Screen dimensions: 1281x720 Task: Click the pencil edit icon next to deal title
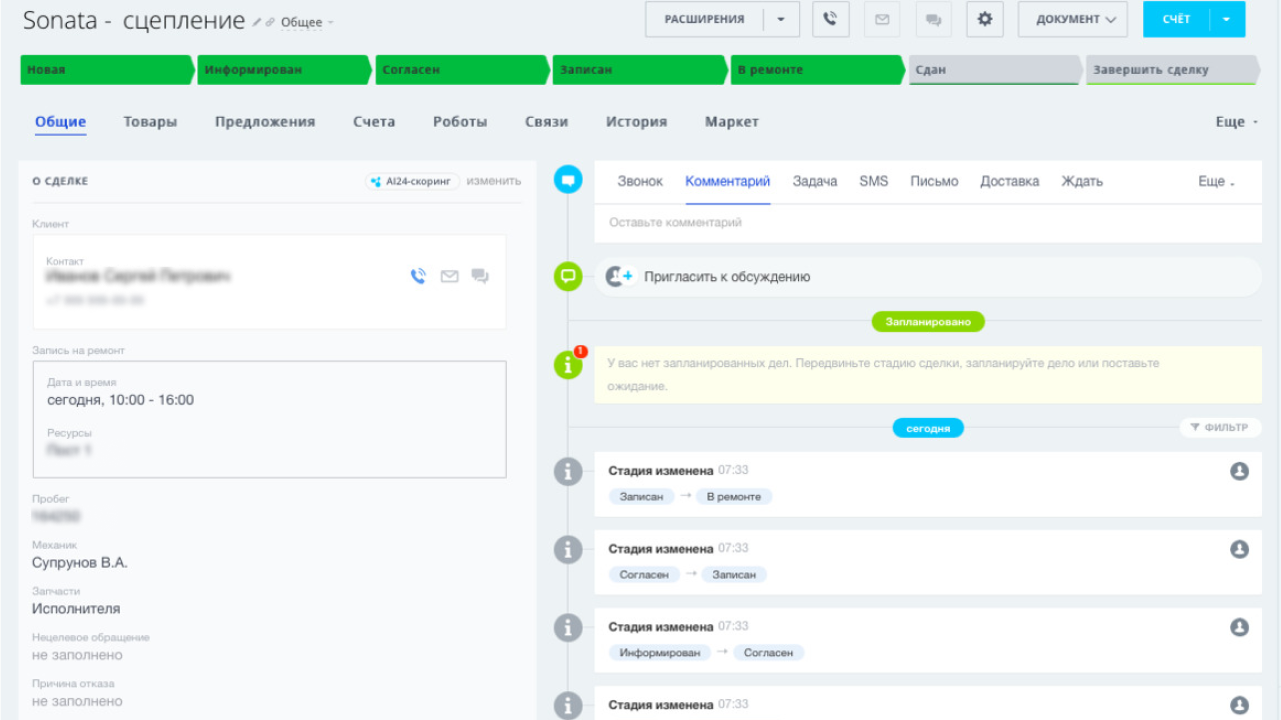pos(257,22)
